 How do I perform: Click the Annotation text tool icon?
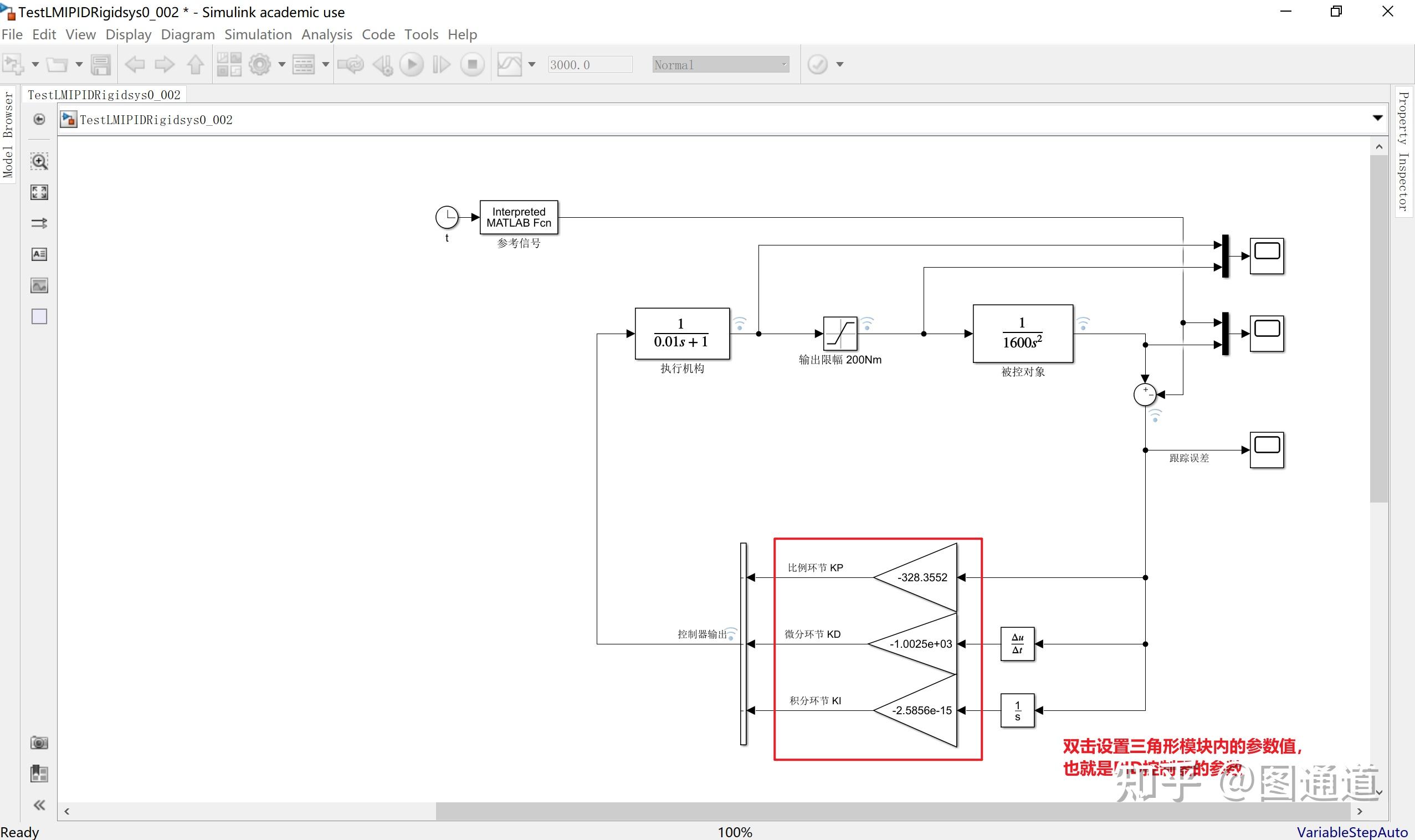(x=39, y=254)
